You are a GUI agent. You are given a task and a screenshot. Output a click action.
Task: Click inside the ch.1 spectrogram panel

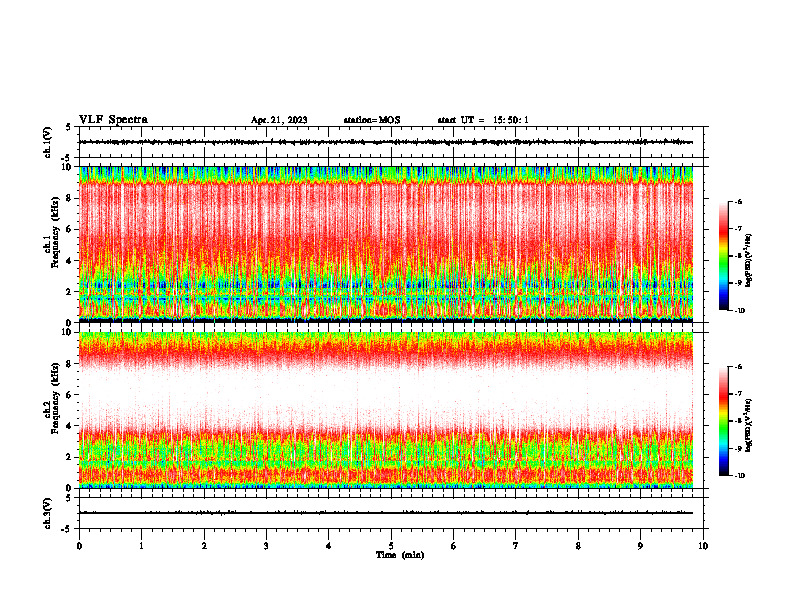click(391, 244)
